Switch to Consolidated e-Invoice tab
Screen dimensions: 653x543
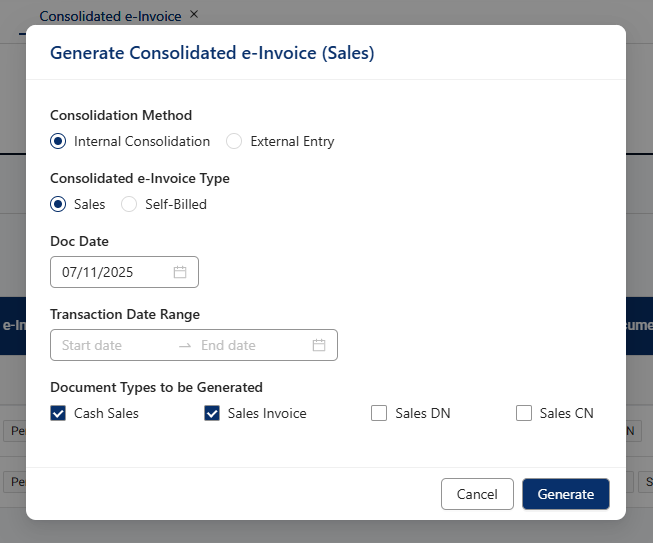pos(110,16)
